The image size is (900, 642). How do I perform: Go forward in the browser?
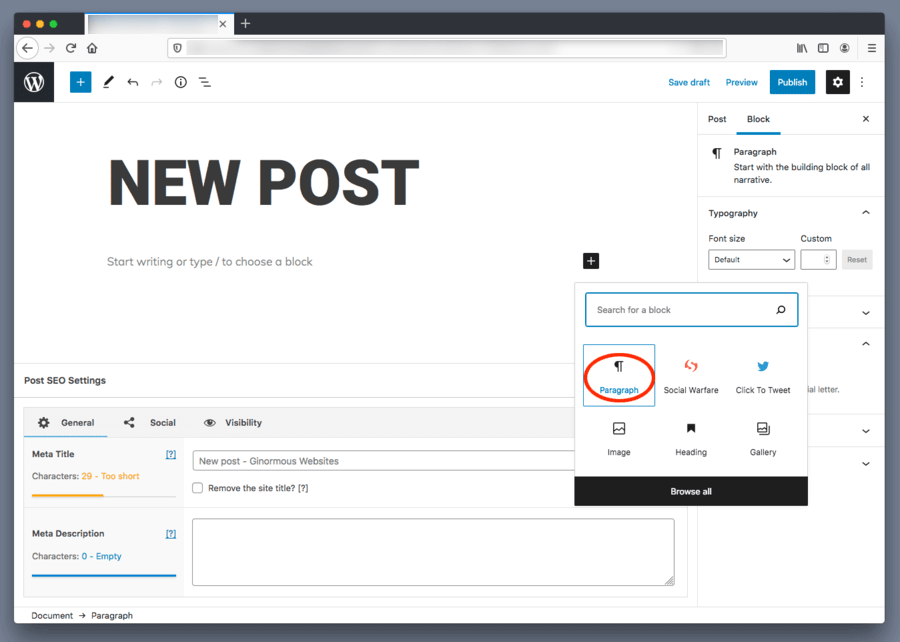point(49,48)
